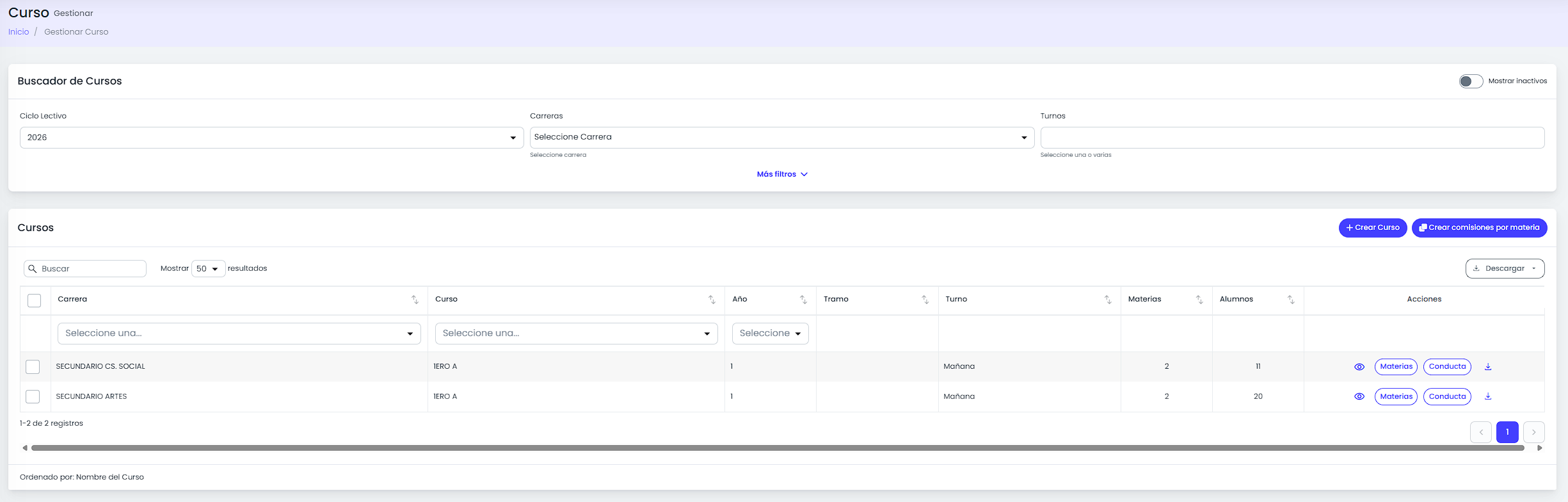The width and height of the screenshot is (1568, 502).
Task: Sort table by Turno column
Action: tap(1108, 300)
